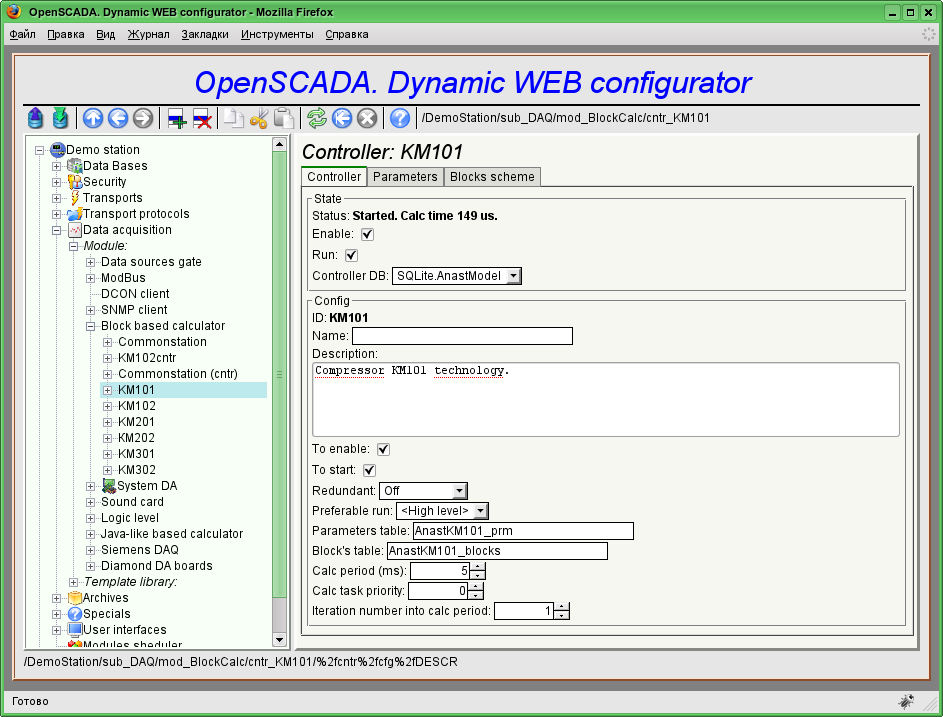The image size is (943, 717).
Task: Click the System DA icon in the tree
Action: tap(109, 485)
